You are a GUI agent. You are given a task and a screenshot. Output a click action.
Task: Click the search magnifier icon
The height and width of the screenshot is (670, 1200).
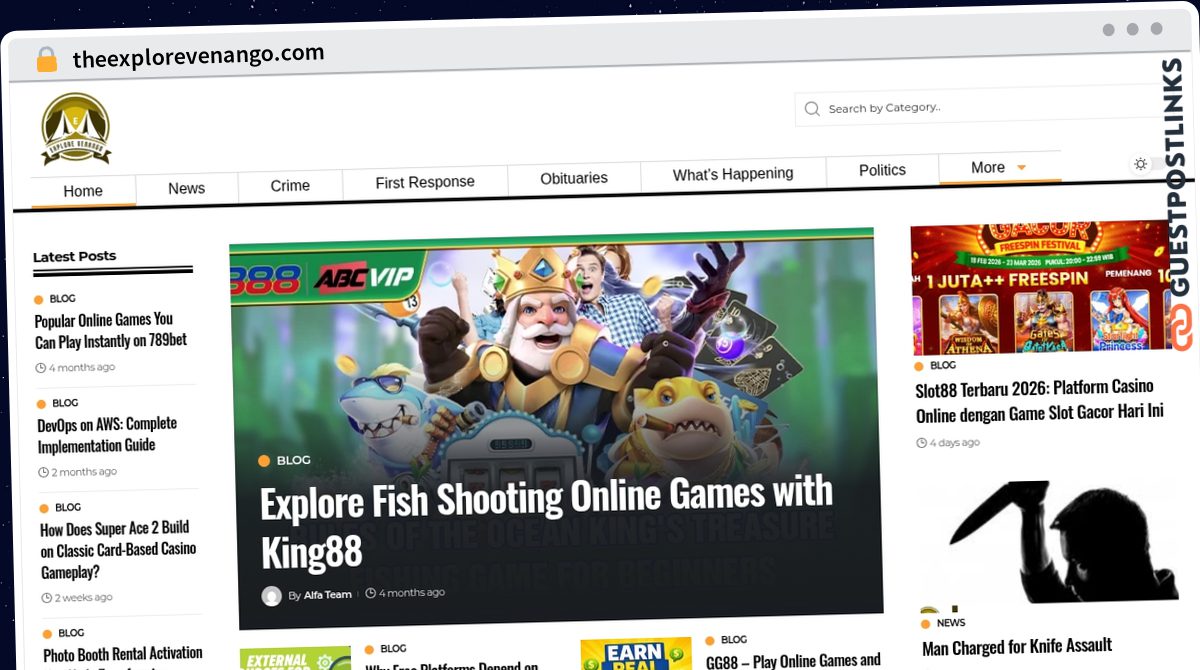click(812, 108)
